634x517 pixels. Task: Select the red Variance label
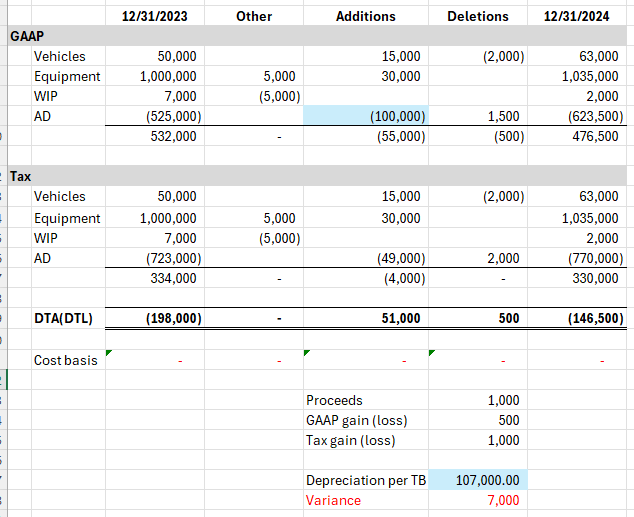(x=333, y=500)
